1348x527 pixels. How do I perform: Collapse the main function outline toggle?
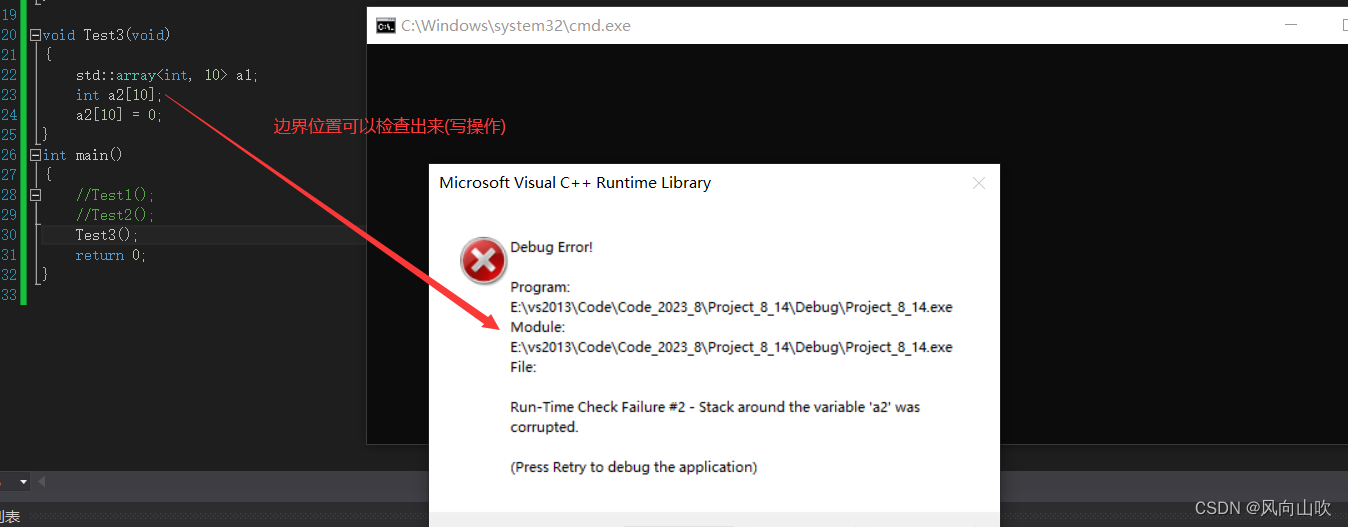pos(36,155)
